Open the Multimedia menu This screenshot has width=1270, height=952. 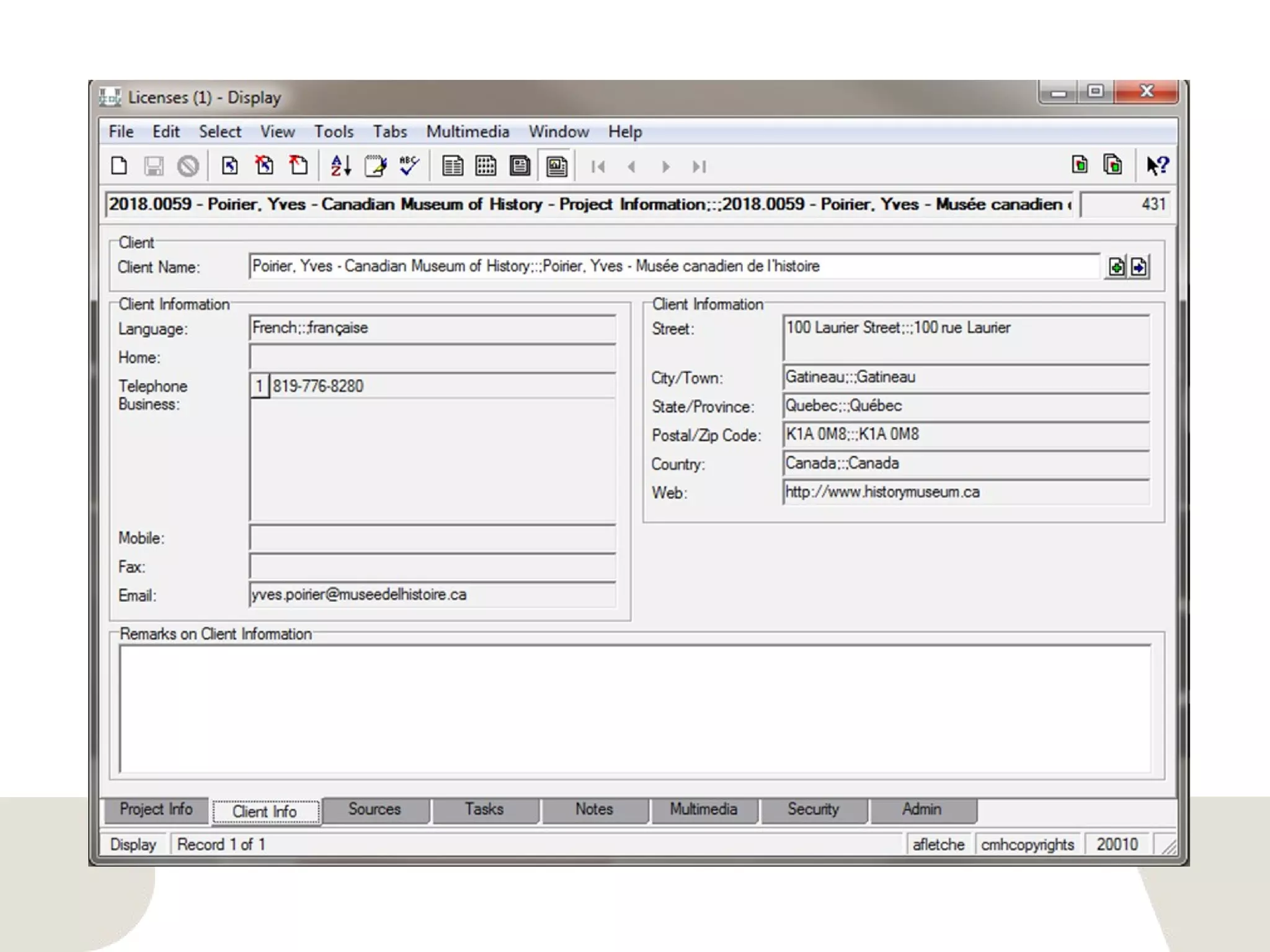pos(468,132)
